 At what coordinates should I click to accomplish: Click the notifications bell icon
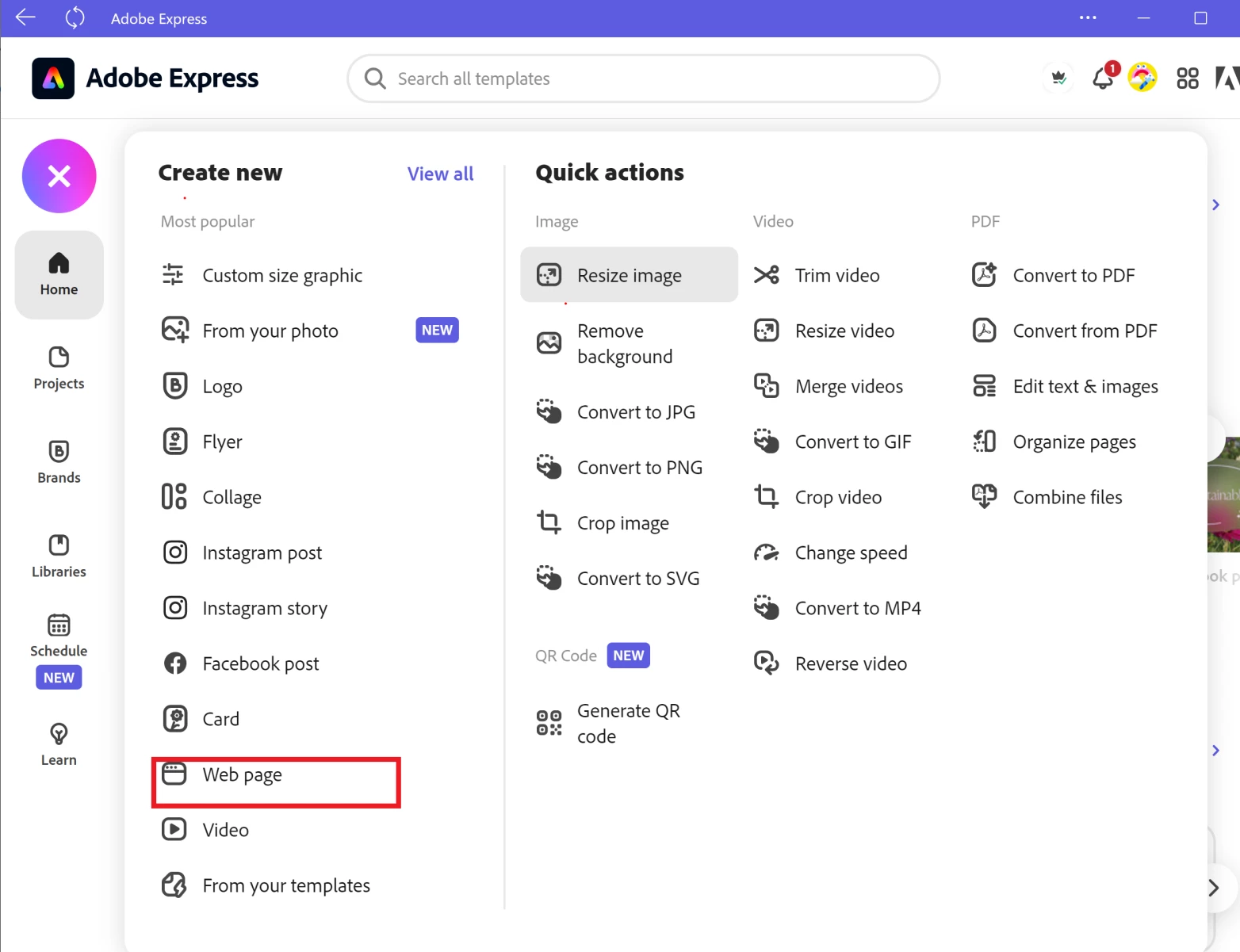point(1103,78)
